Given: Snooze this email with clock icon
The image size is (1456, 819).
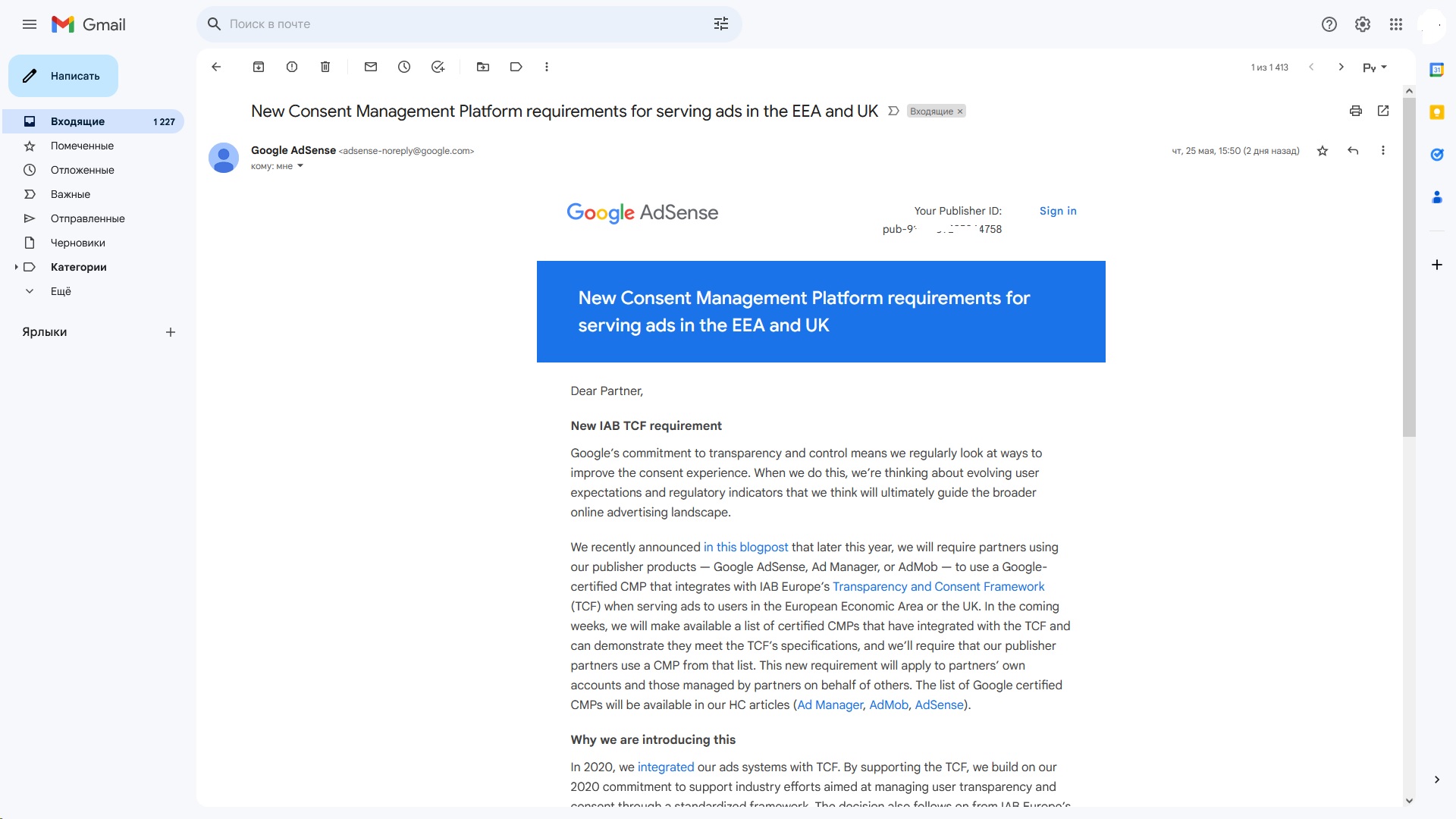Looking at the screenshot, I should (x=404, y=67).
